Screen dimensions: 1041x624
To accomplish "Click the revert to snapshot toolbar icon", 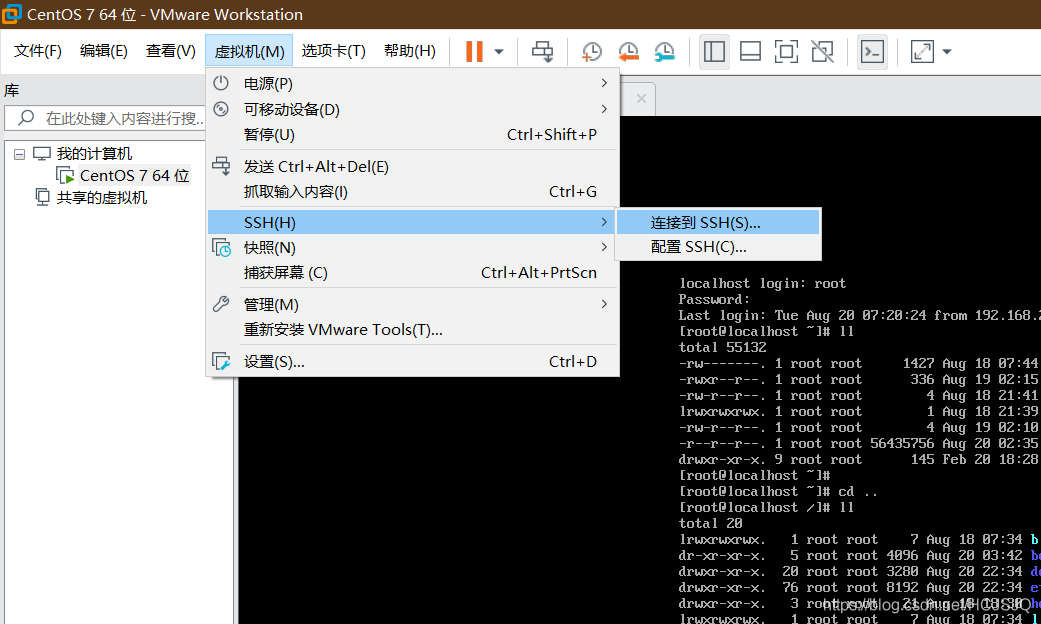I will click(628, 51).
